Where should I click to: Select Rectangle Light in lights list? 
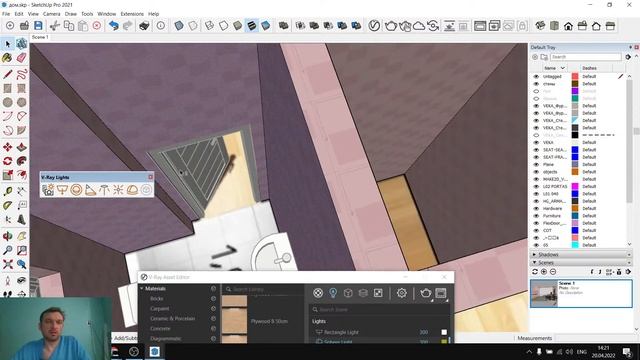click(341, 332)
